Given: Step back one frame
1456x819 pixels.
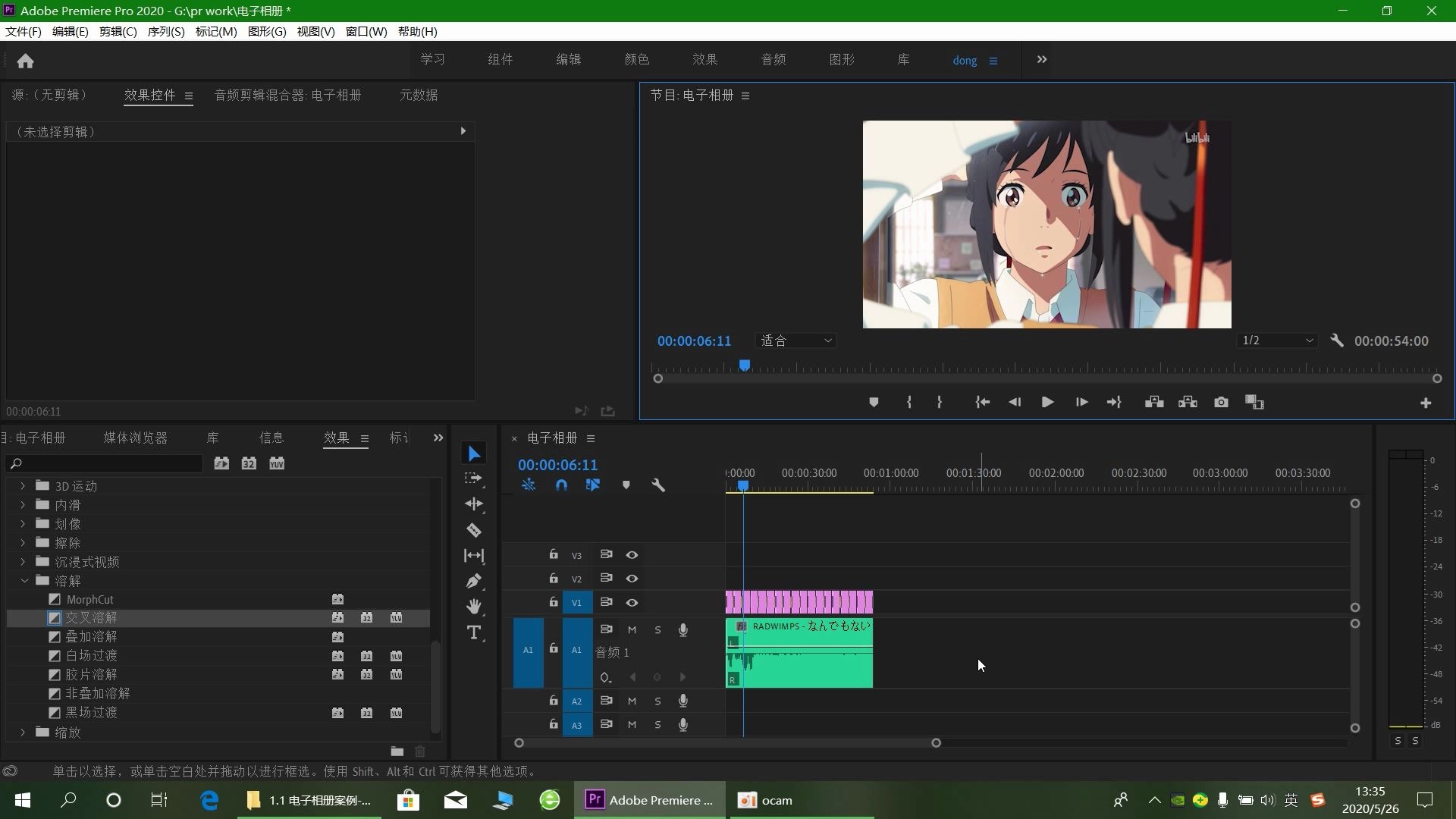Looking at the screenshot, I should 1015,402.
